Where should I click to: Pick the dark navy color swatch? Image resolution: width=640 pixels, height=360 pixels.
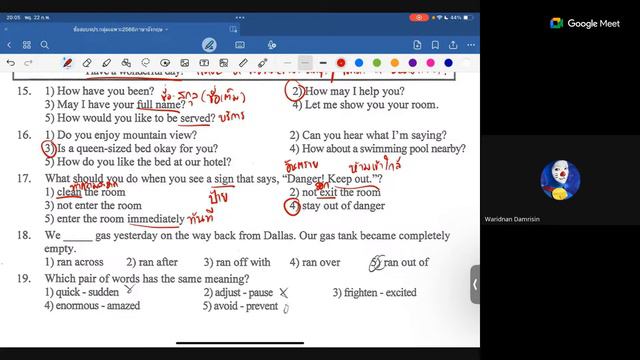pyautogui.click(x=449, y=63)
